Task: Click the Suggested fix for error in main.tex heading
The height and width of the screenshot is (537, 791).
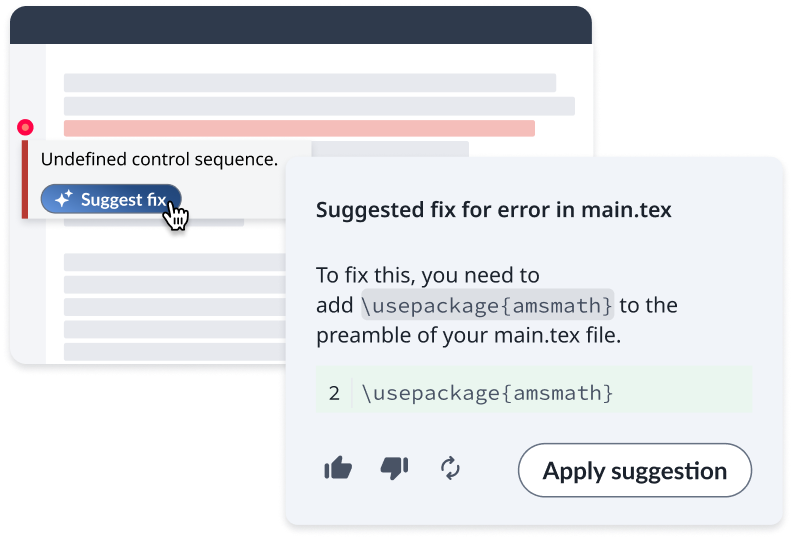Action: (x=493, y=210)
